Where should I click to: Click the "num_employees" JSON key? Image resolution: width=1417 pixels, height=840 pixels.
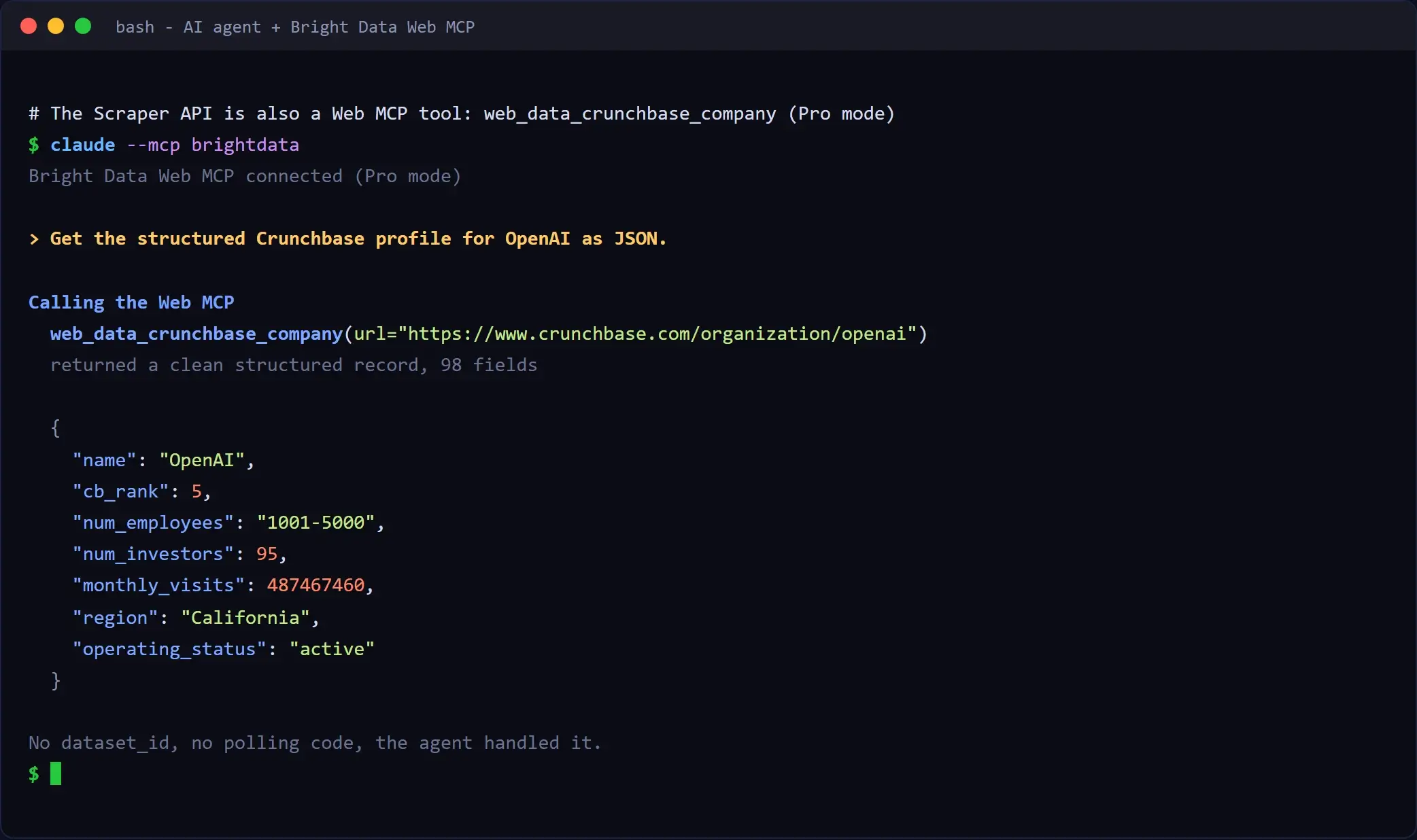(x=154, y=523)
